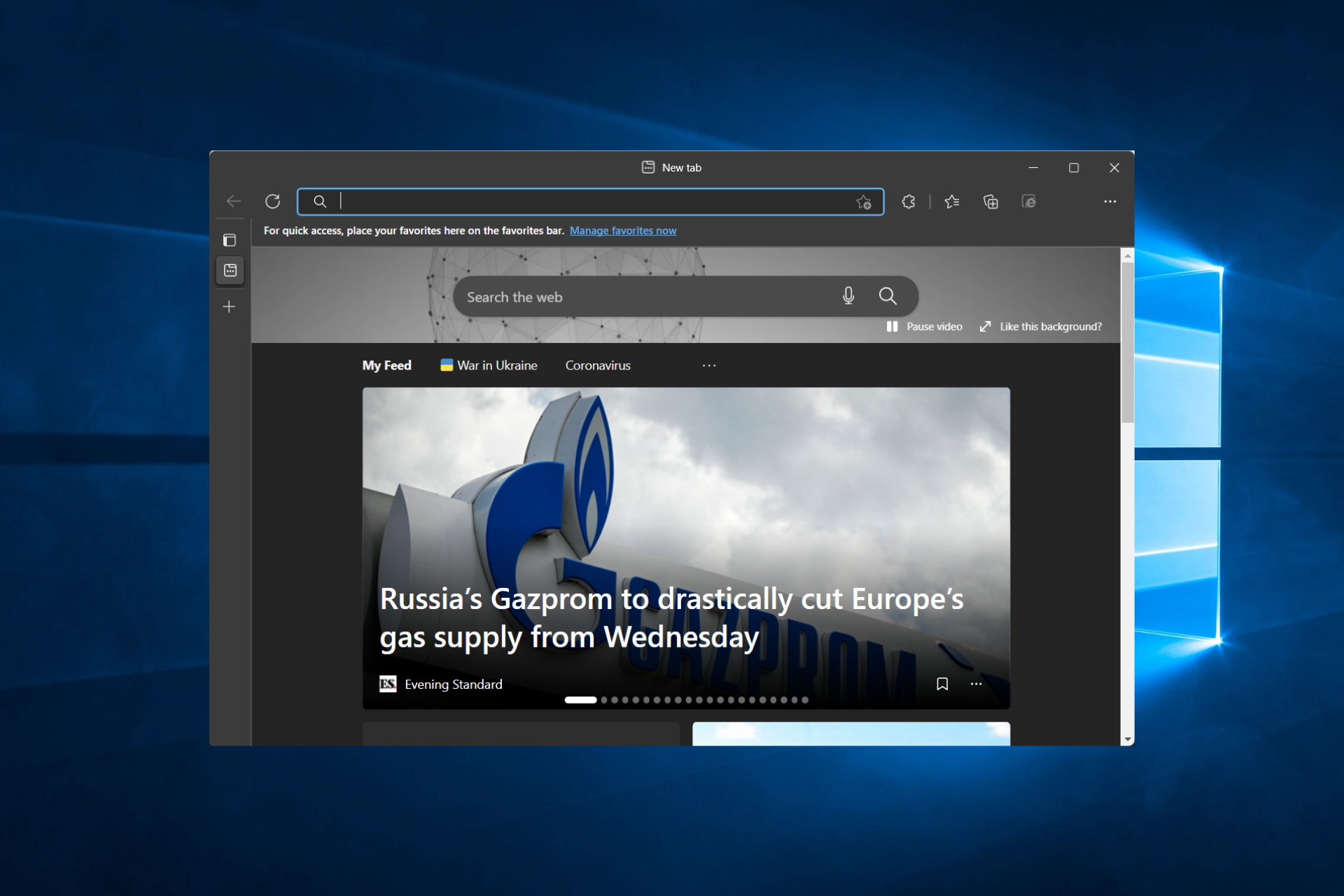1344x896 pixels.
Task: Open the Russia's Gazprom headline article
Action: coord(672,618)
